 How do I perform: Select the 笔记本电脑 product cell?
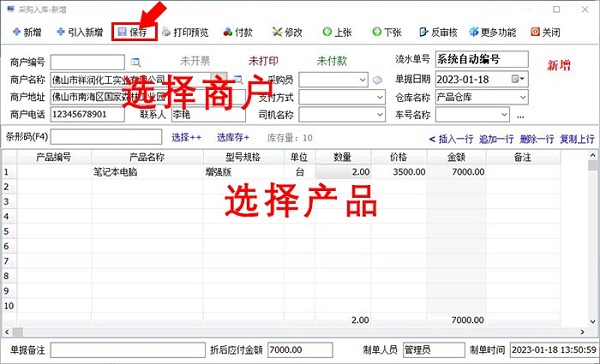(147, 172)
